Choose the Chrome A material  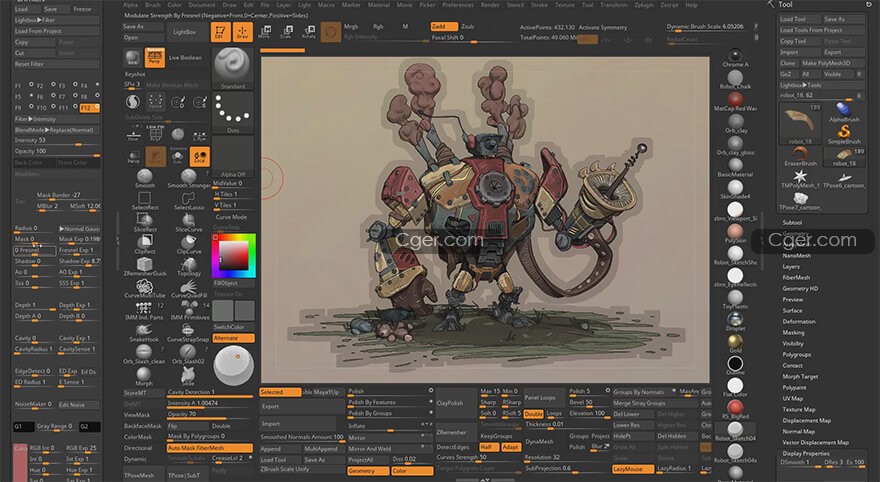(735, 58)
